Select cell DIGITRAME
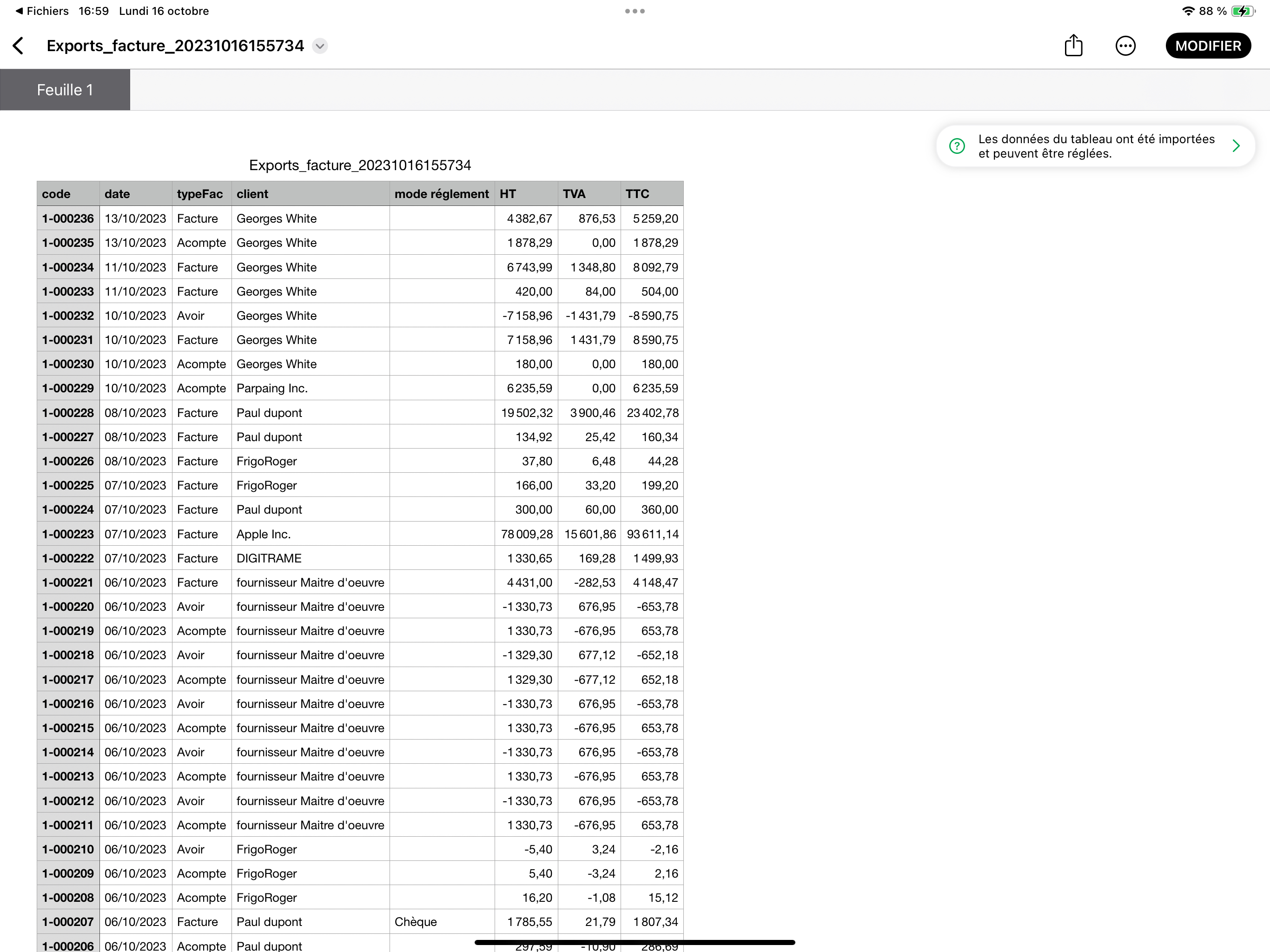Image resolution: width=1270 pixels, height=952 pixels. click(x=311, y=558)
